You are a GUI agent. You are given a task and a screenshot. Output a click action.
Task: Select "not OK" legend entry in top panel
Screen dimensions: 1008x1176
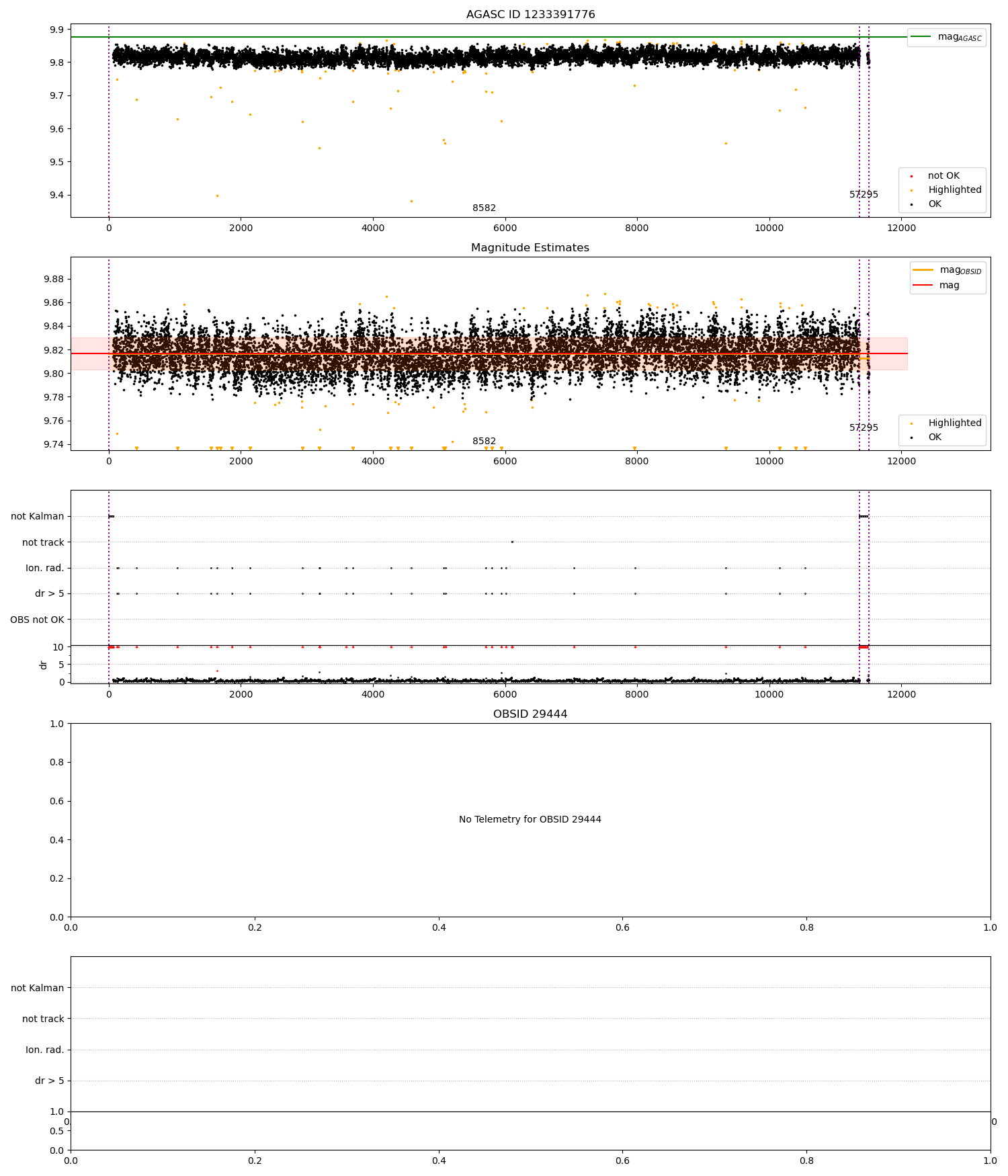click(943, 176)
